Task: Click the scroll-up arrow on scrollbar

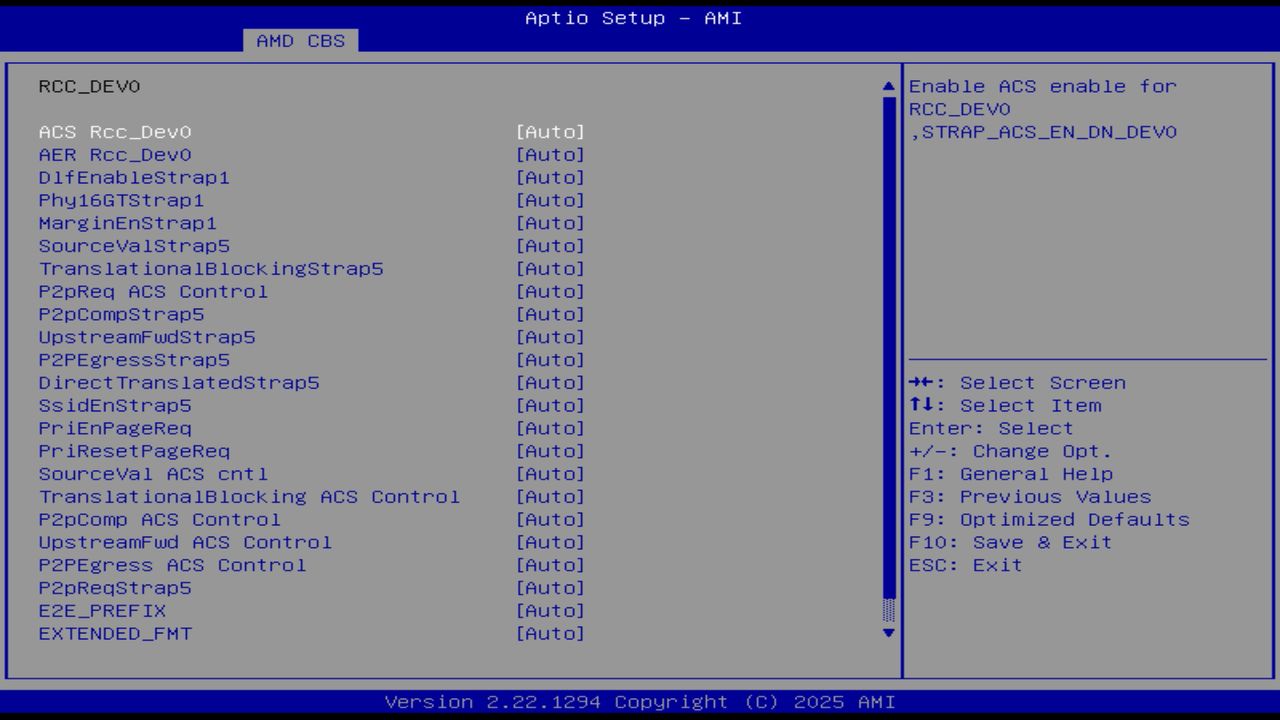Action: tap(886, 86)
